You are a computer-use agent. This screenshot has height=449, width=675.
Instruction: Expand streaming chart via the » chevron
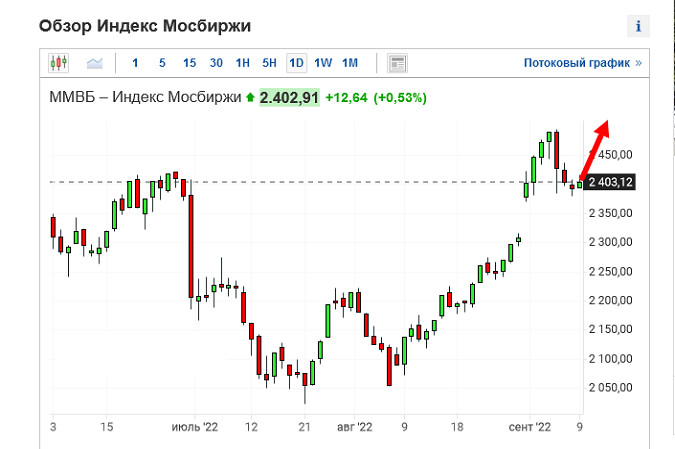click(x=638, y=63)
